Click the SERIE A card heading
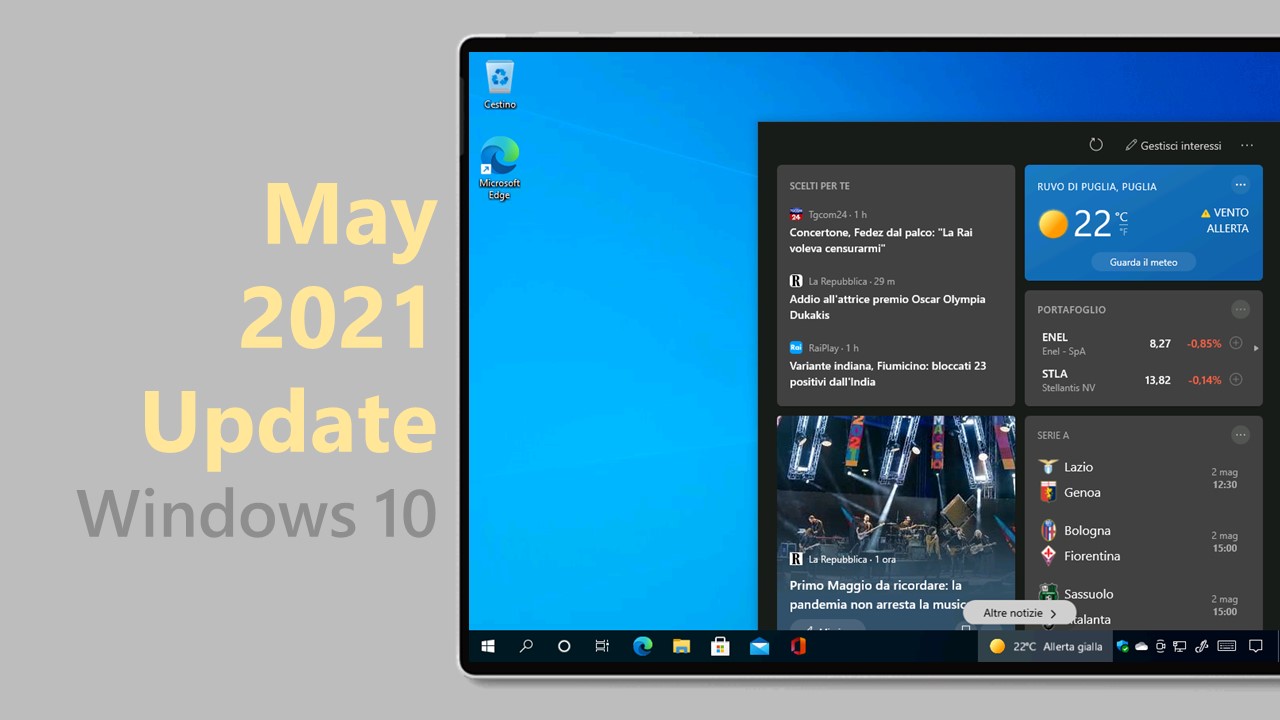Screen dimensions: 1280x720 [x=1053, y=435]
